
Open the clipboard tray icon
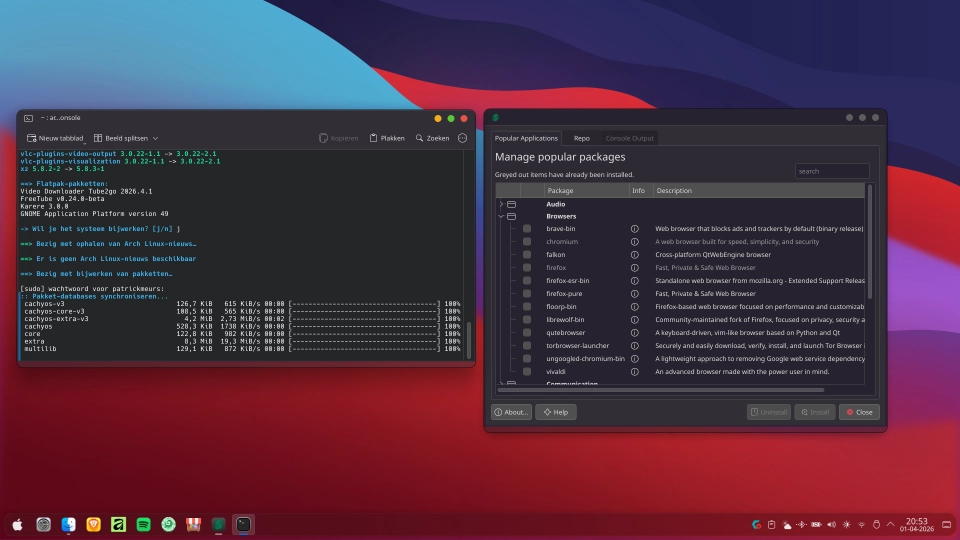coord(771,525)
